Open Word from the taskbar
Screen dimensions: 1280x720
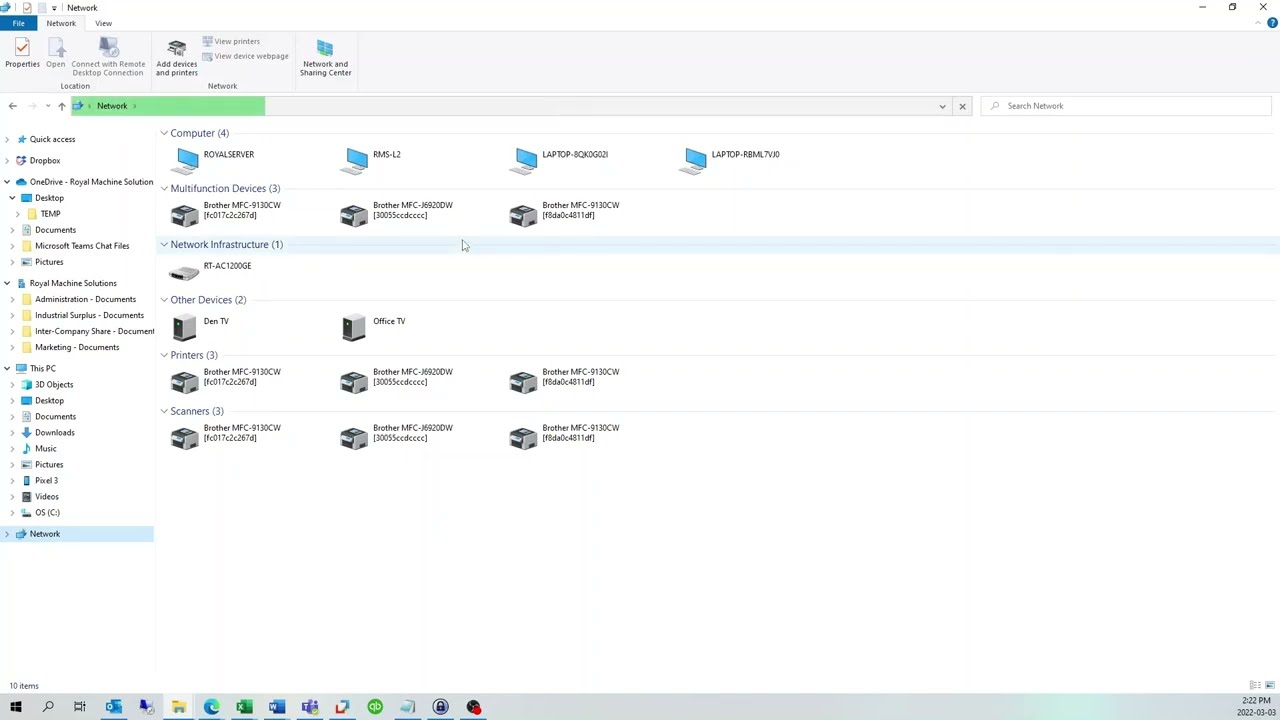pos(277,707)
